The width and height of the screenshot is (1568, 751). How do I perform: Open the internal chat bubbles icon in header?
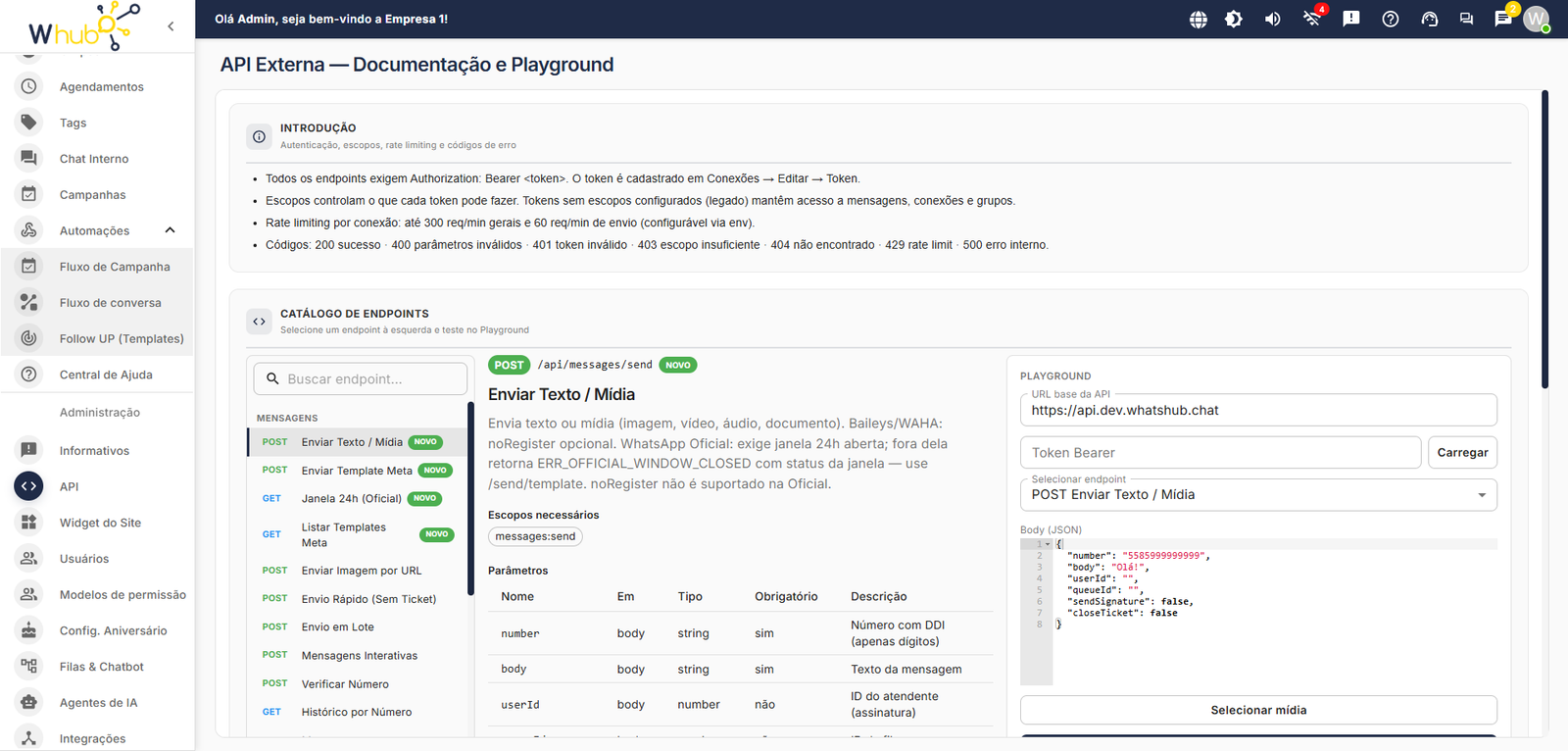click(x=1467, y=19)
